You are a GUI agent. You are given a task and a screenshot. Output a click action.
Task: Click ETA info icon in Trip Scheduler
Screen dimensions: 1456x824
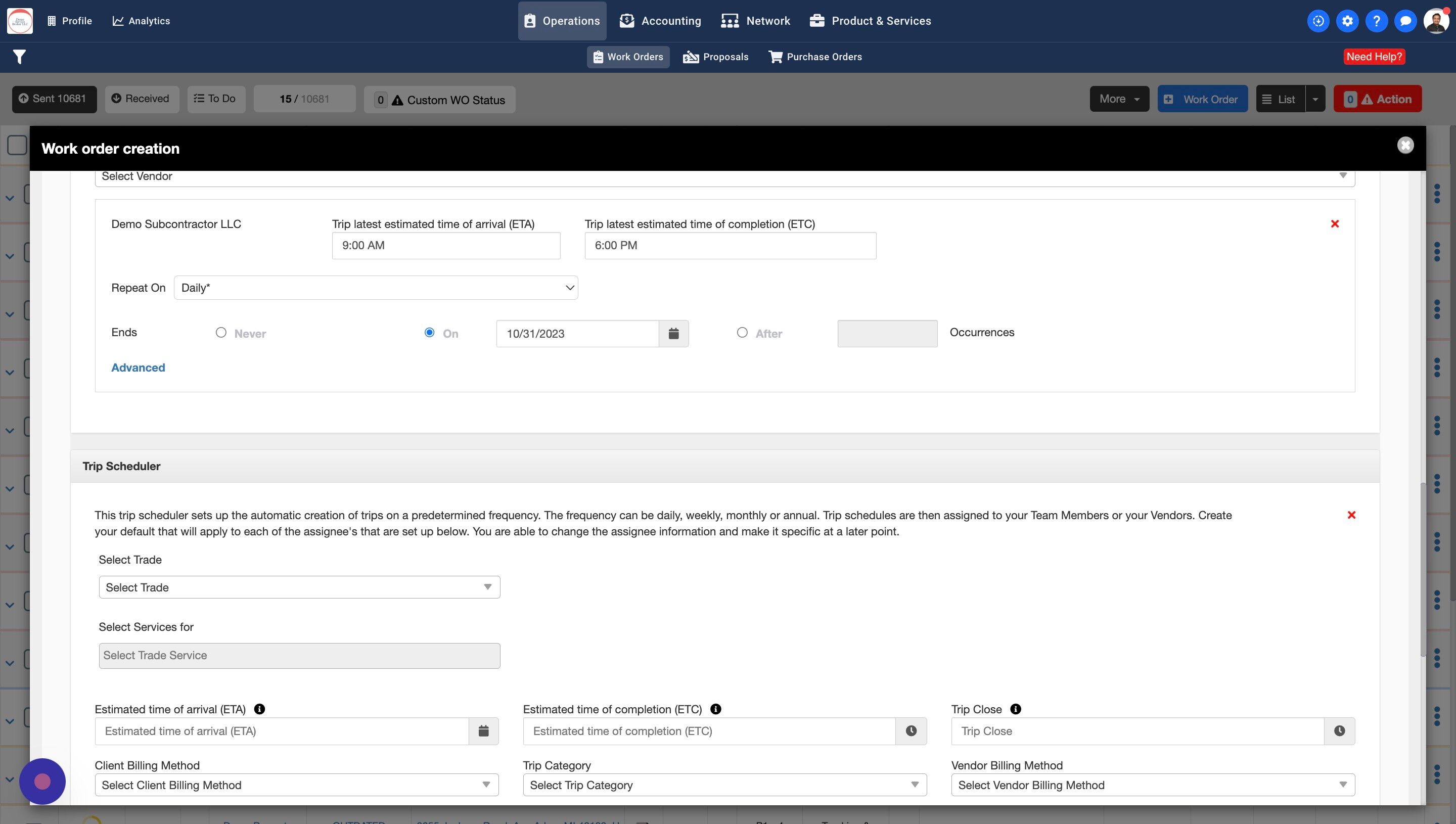point(260,709)
